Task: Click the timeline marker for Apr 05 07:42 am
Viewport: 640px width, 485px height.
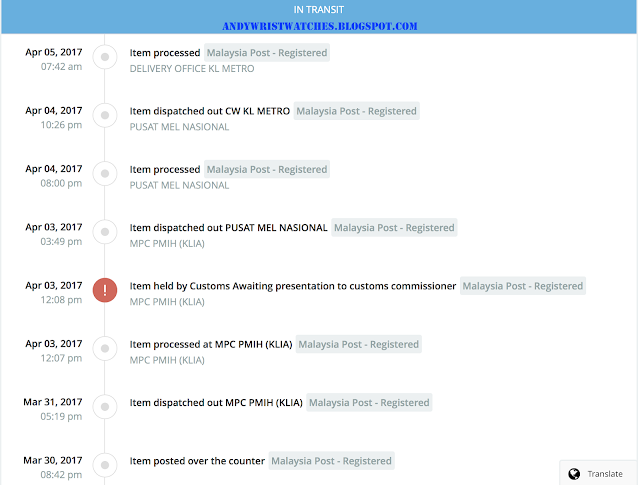Action: pyautogui.click(x=105, y=57)
